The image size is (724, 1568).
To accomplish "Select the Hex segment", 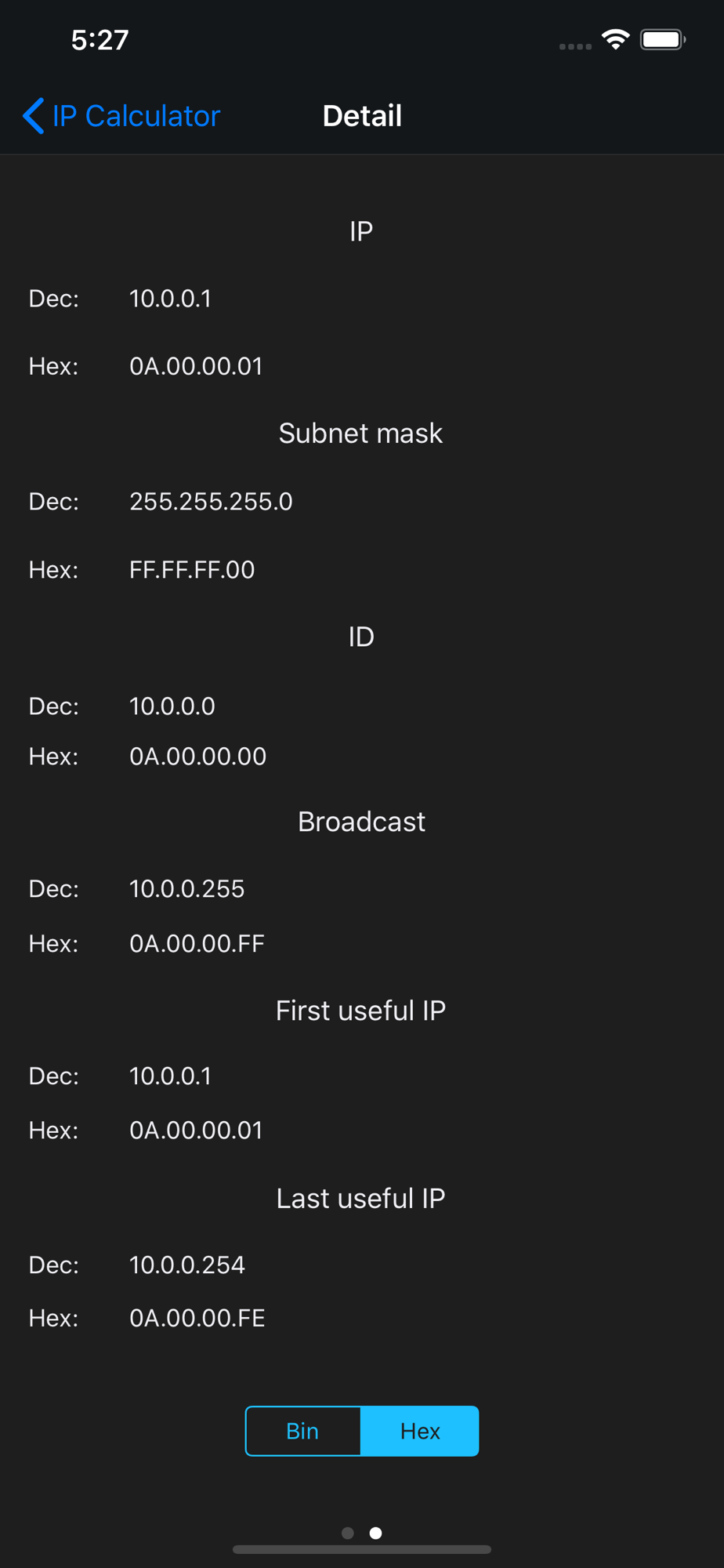I will click(x=420, y=1431).
